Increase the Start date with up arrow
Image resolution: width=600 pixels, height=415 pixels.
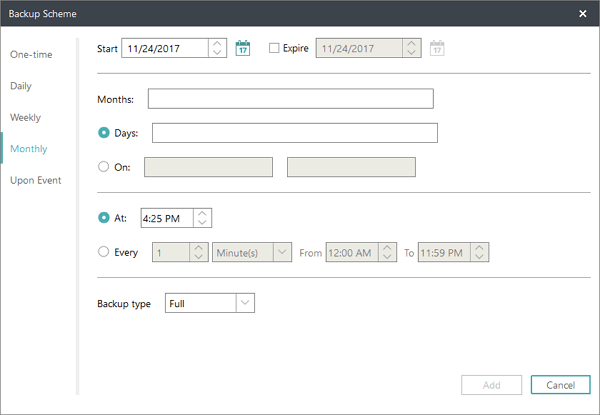click(217, 44)
